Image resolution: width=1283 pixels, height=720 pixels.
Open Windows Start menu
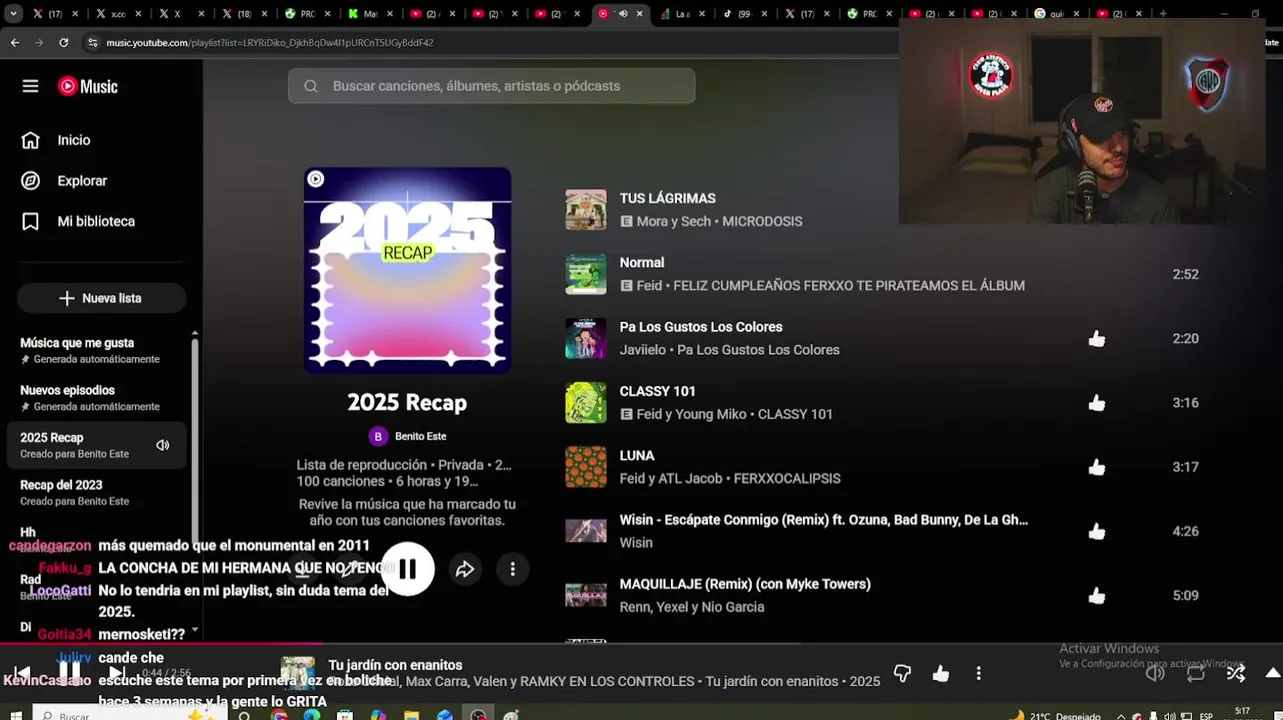(15, 715)
